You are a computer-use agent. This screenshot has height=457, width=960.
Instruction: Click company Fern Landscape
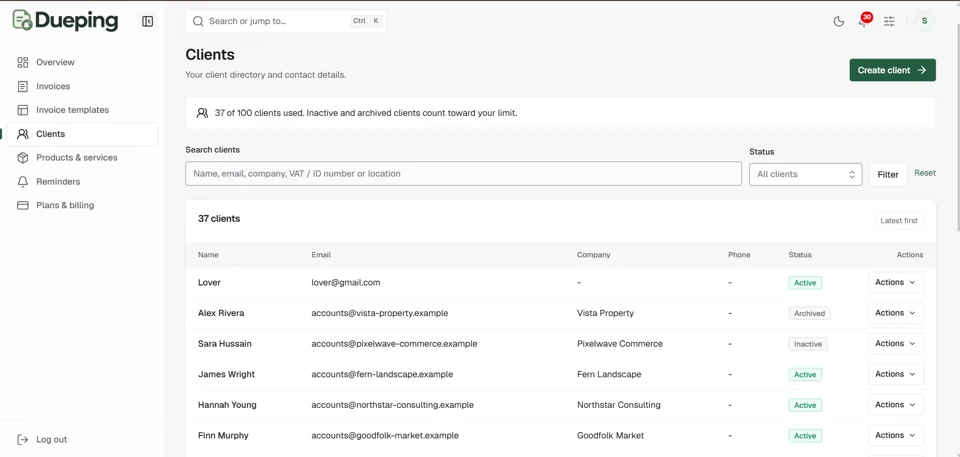tap(609, 374)
